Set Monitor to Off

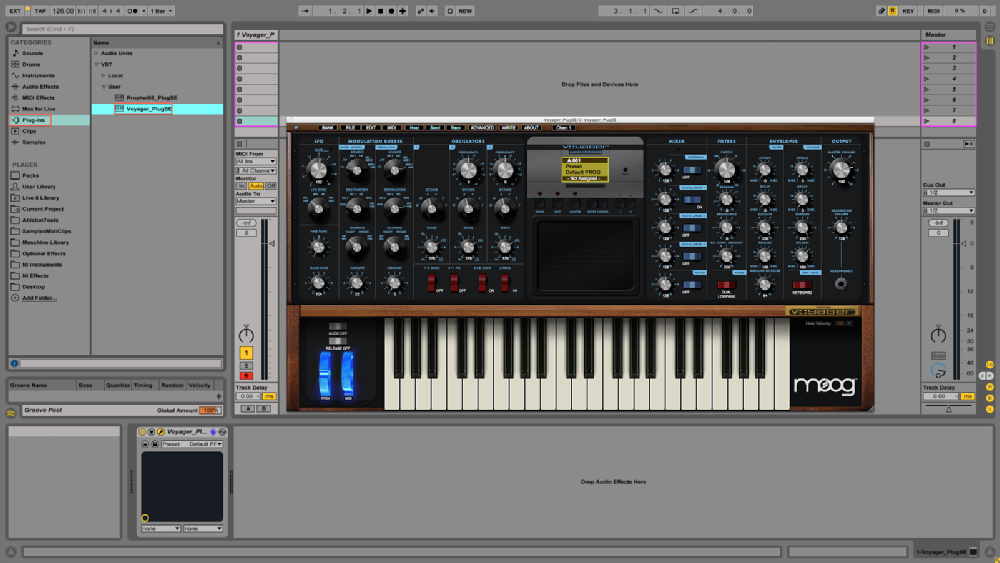pyautogui.click(x=271, y=186)
